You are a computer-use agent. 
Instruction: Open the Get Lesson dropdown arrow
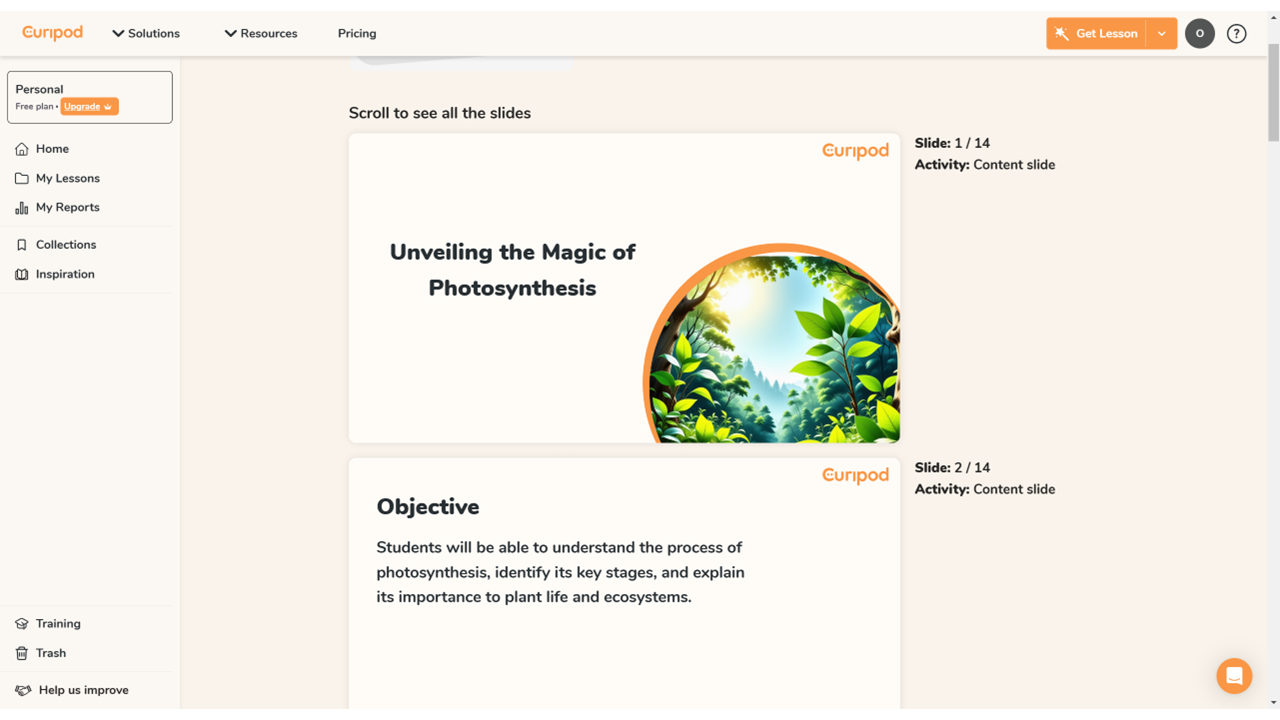1162,34
